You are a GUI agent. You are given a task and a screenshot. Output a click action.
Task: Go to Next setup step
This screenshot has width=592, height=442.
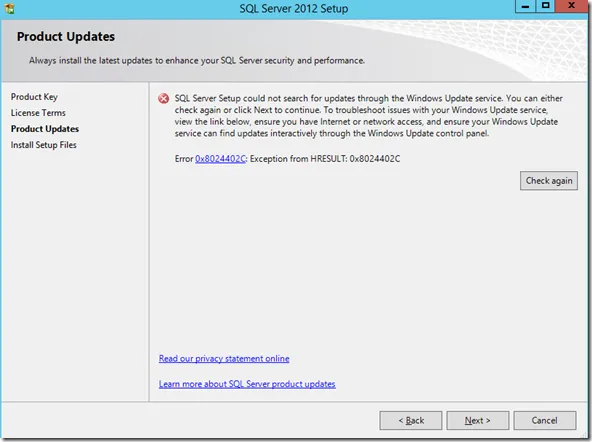pyautogui.click(x=478, y=420)
